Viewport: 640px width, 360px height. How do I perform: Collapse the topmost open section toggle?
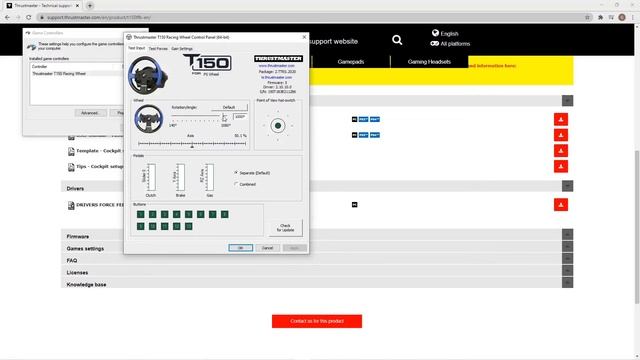(567, 100)
